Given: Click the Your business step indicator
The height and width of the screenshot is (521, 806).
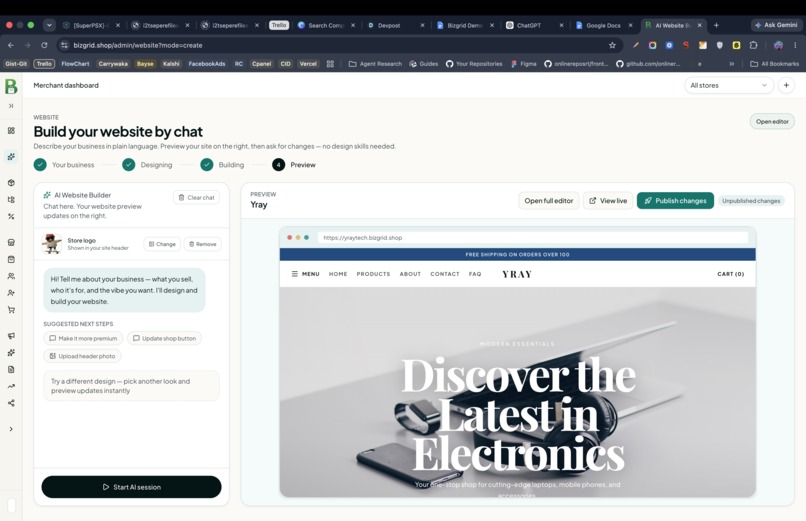Looking at the screenshot, I should point(64,165).
